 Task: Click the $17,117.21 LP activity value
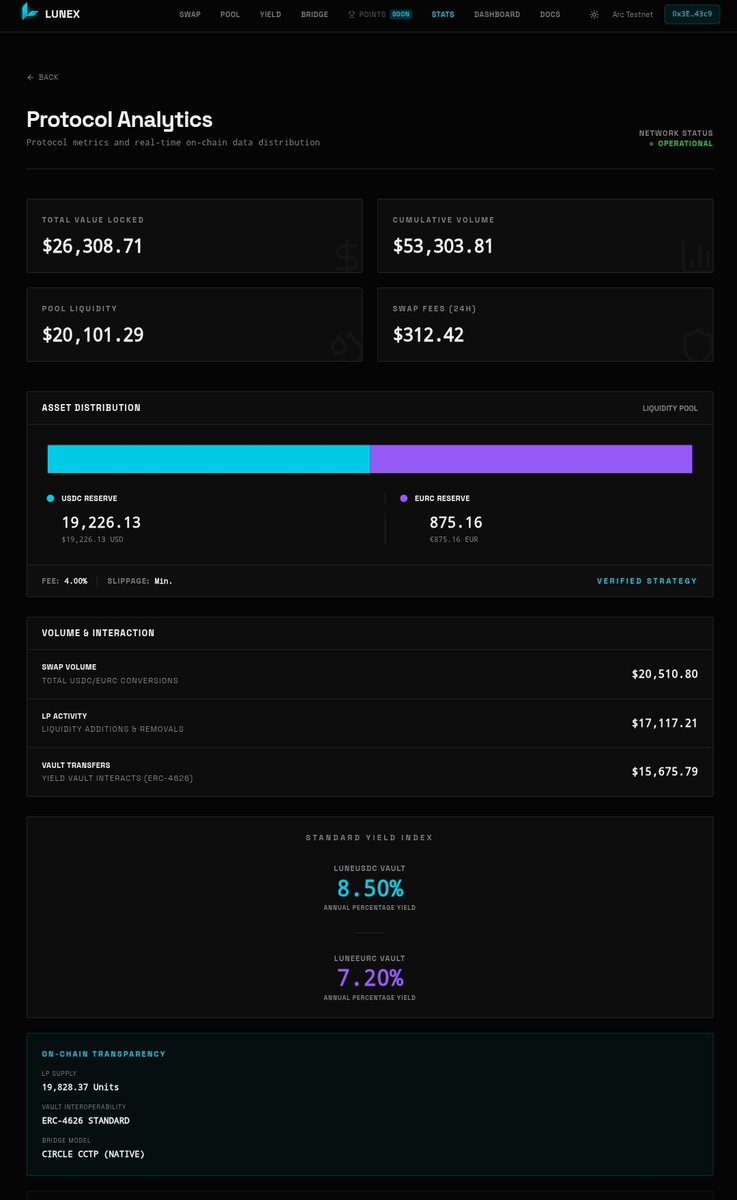click(x=665, y=723)
